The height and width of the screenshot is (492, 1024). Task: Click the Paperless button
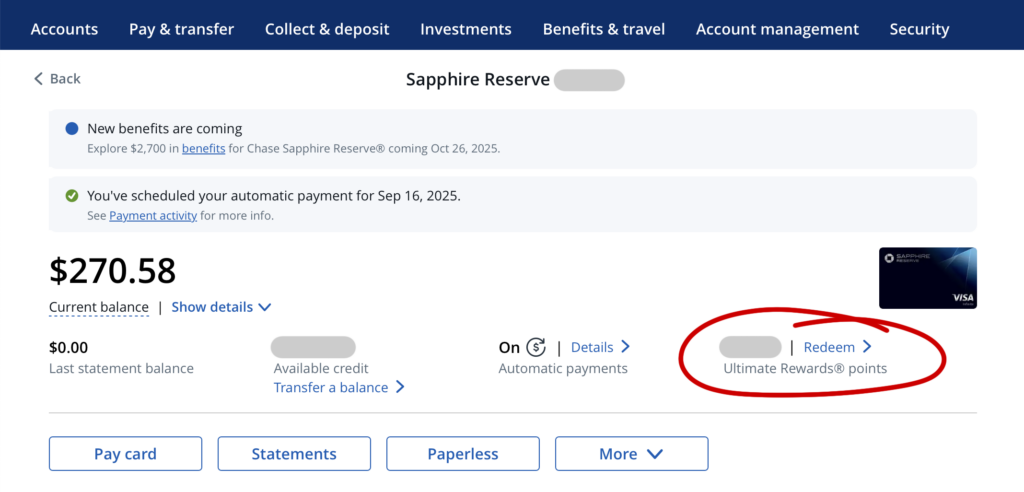point(463,454)
